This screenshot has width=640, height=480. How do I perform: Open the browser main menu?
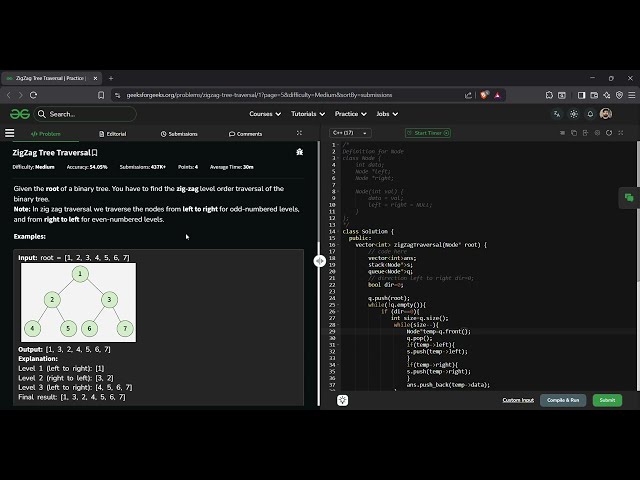coord(631,95)
